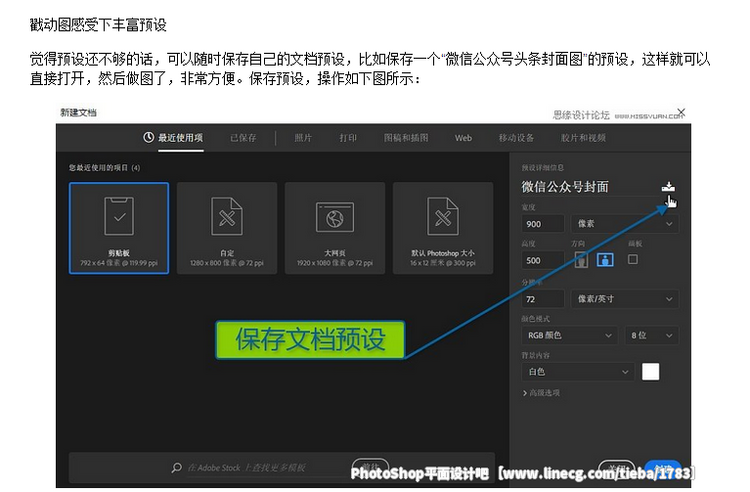Select the landscape orientation icon

[x=605, y=260]
